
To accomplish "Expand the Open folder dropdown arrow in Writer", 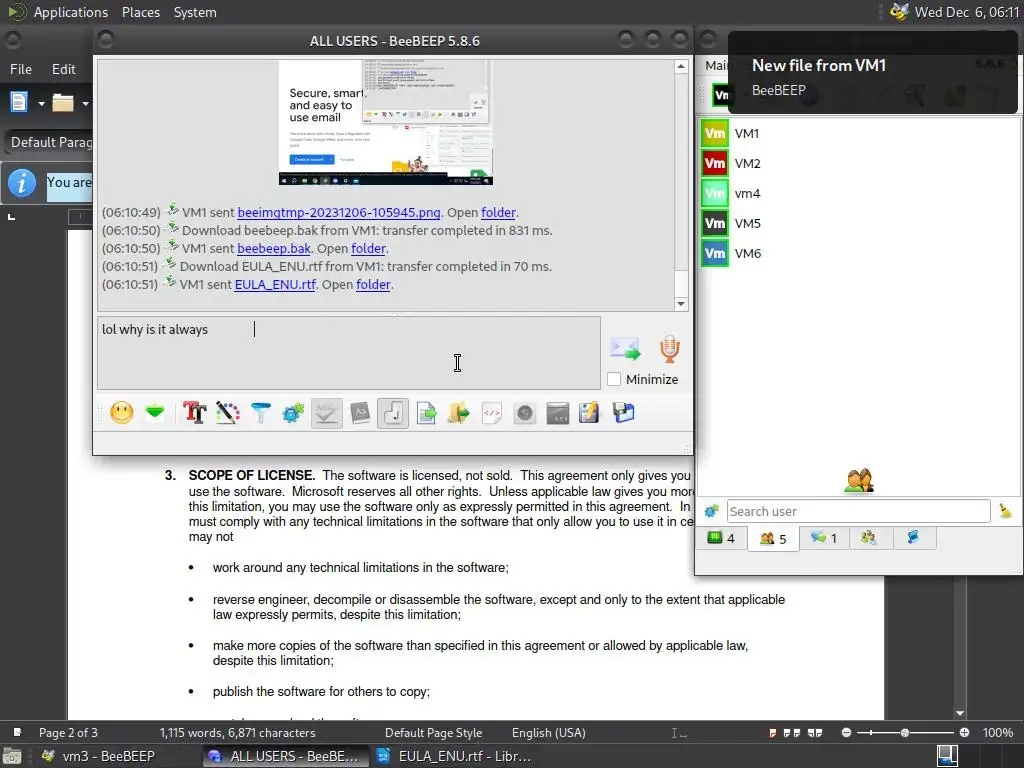I will (x=85, y=103).
